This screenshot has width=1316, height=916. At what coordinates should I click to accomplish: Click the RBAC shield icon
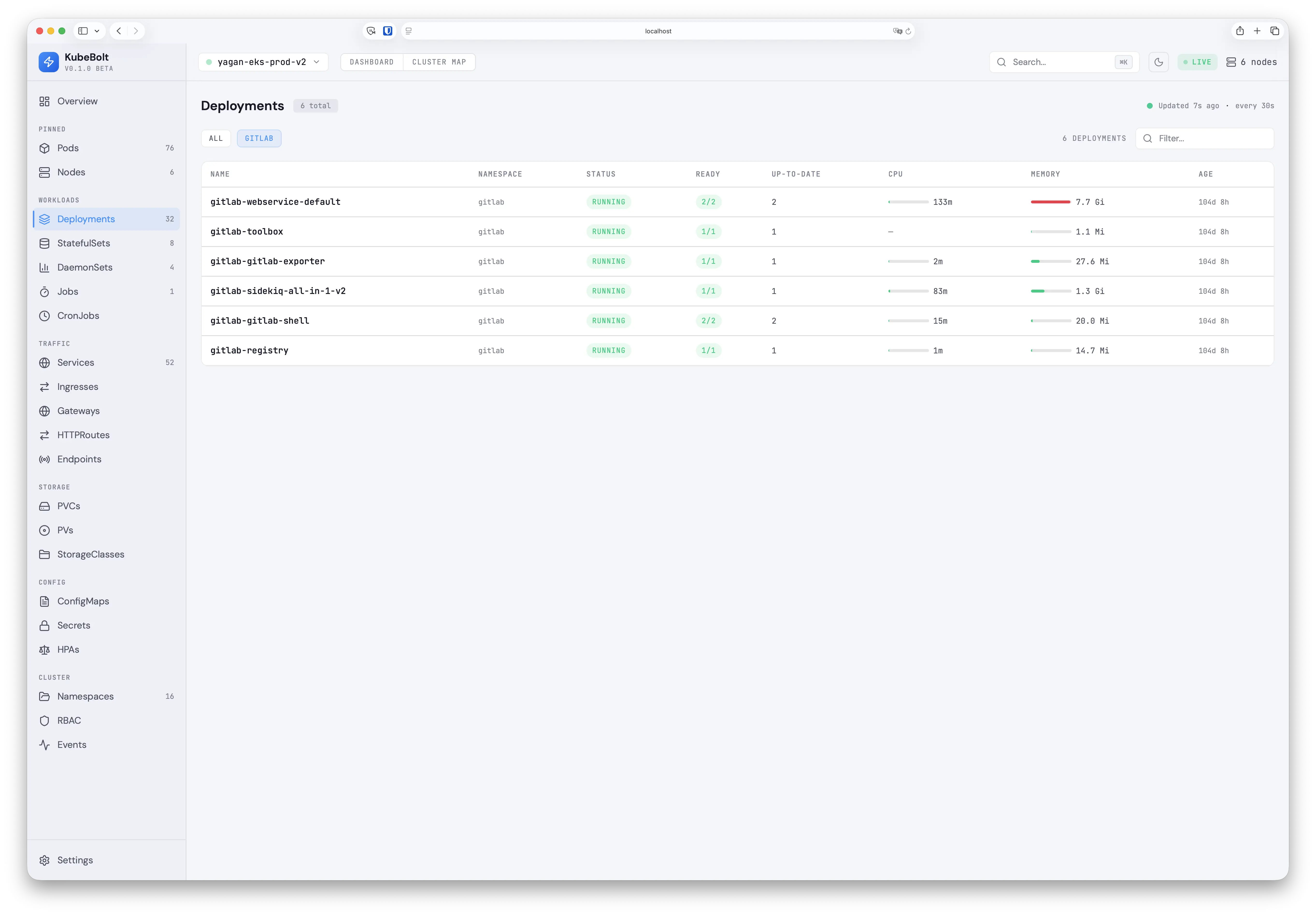pyautogui.click(x=45, y=721)
